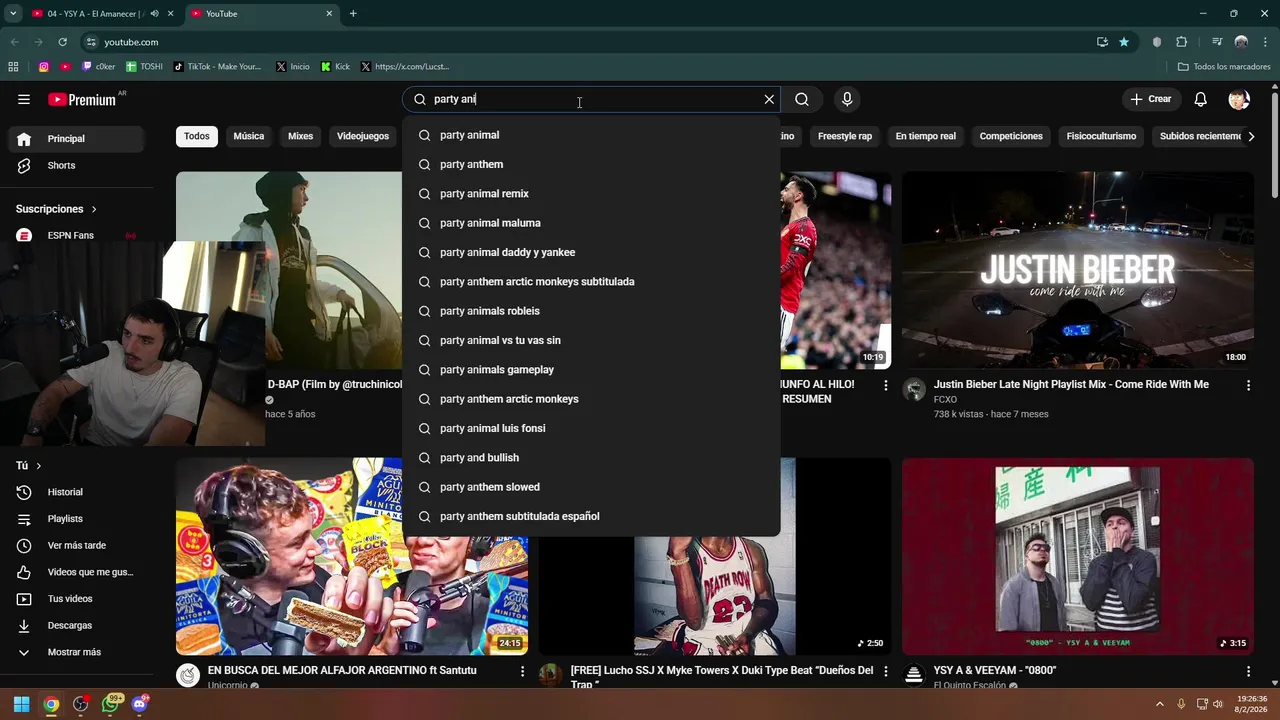Open the TikTok bookmark
Viewport: 1280px width, 720px height.
tap(217, 67)
